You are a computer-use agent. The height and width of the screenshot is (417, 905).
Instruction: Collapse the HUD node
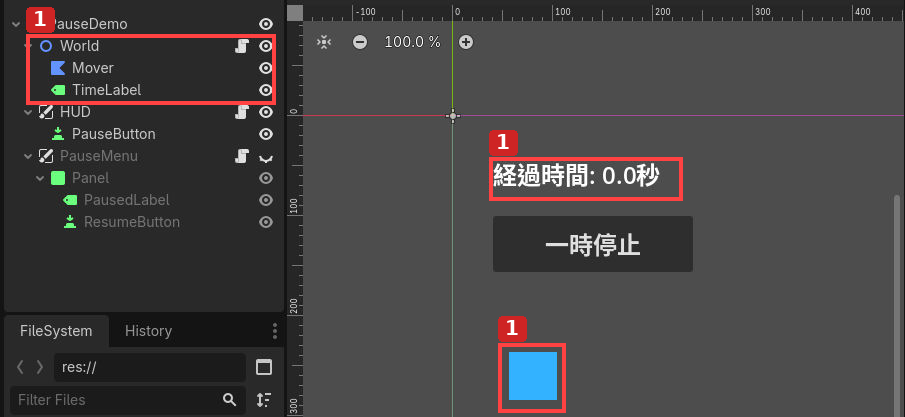pyautogui.click(x=28, y=112)
